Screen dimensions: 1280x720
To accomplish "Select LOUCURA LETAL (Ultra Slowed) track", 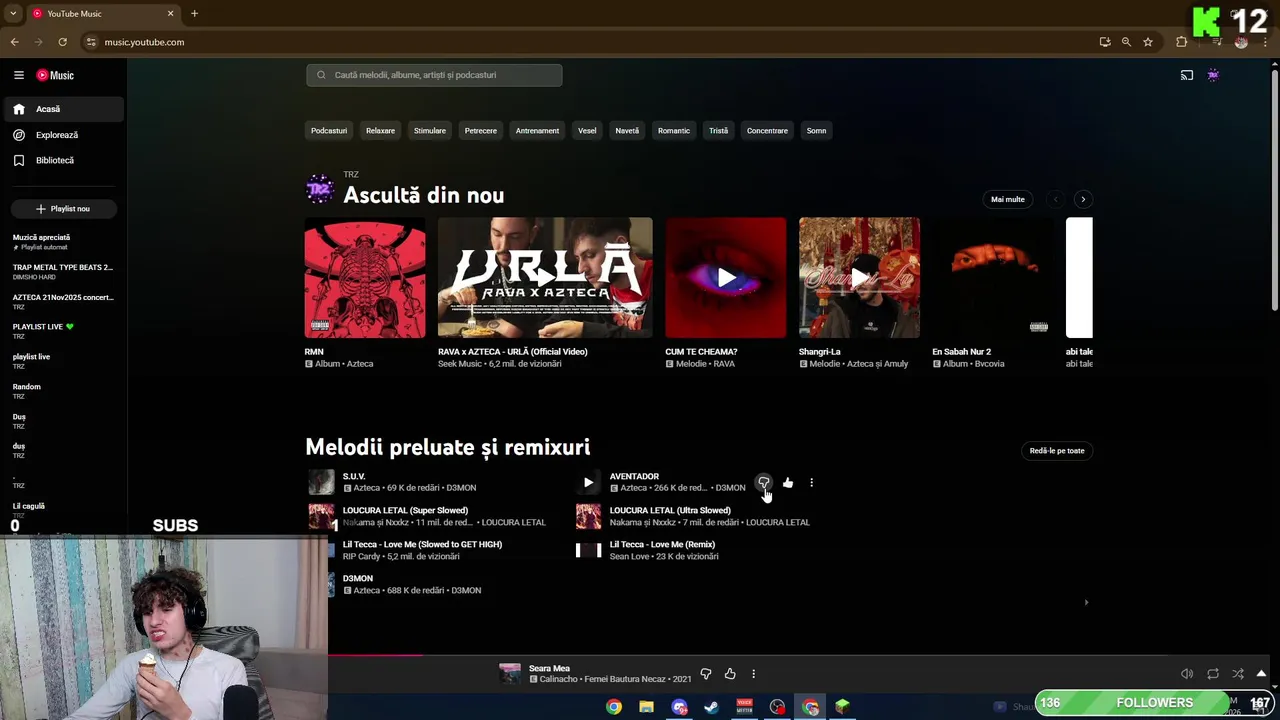I will pyautogui.click(x=700, y=517).
